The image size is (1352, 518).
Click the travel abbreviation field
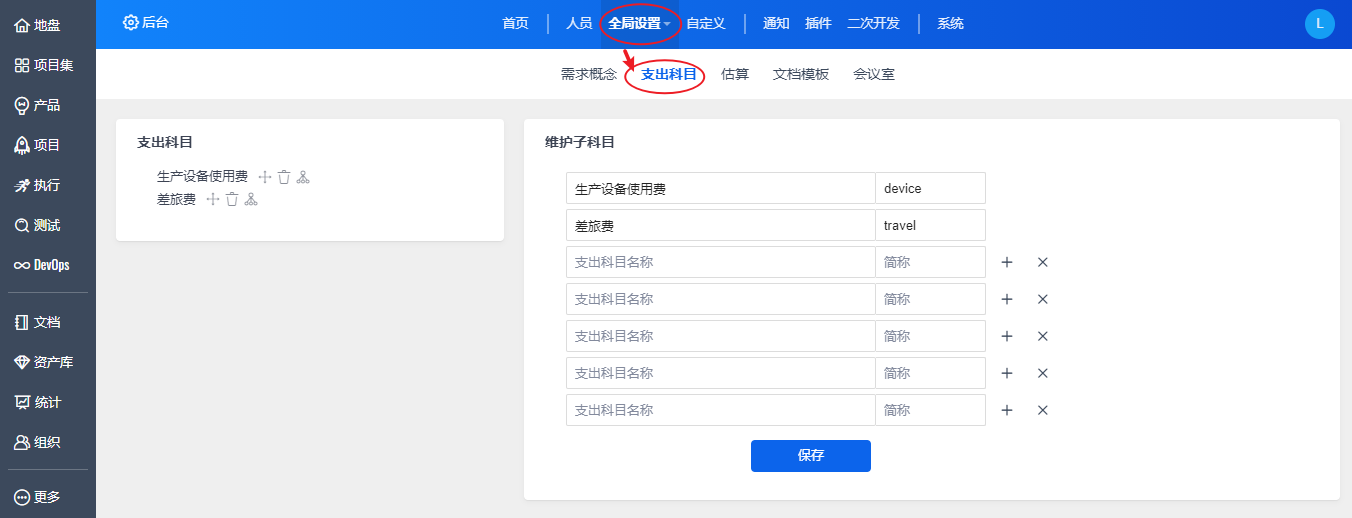[930, 225]
